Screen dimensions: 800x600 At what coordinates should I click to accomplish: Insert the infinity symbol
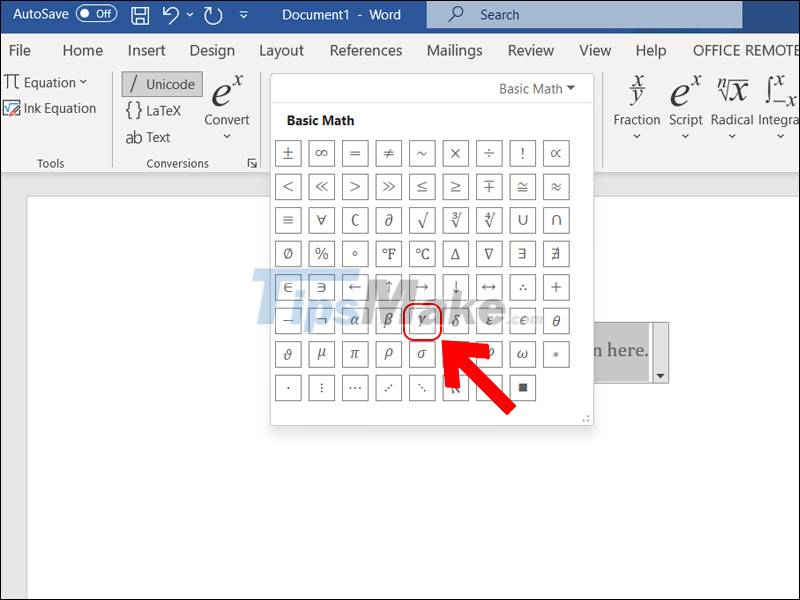(321, 153)
